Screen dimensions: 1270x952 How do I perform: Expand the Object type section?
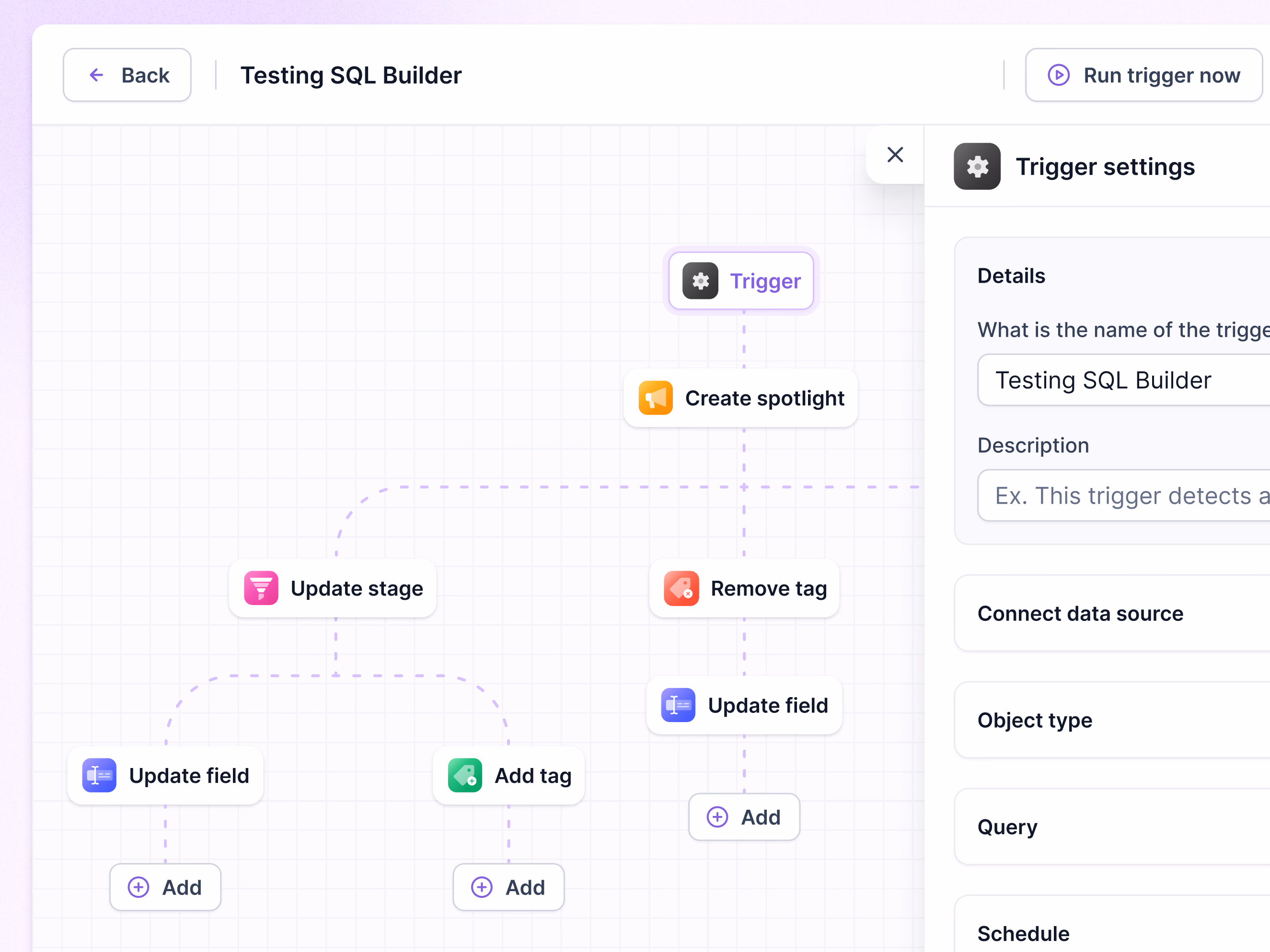pos(1113,720)
